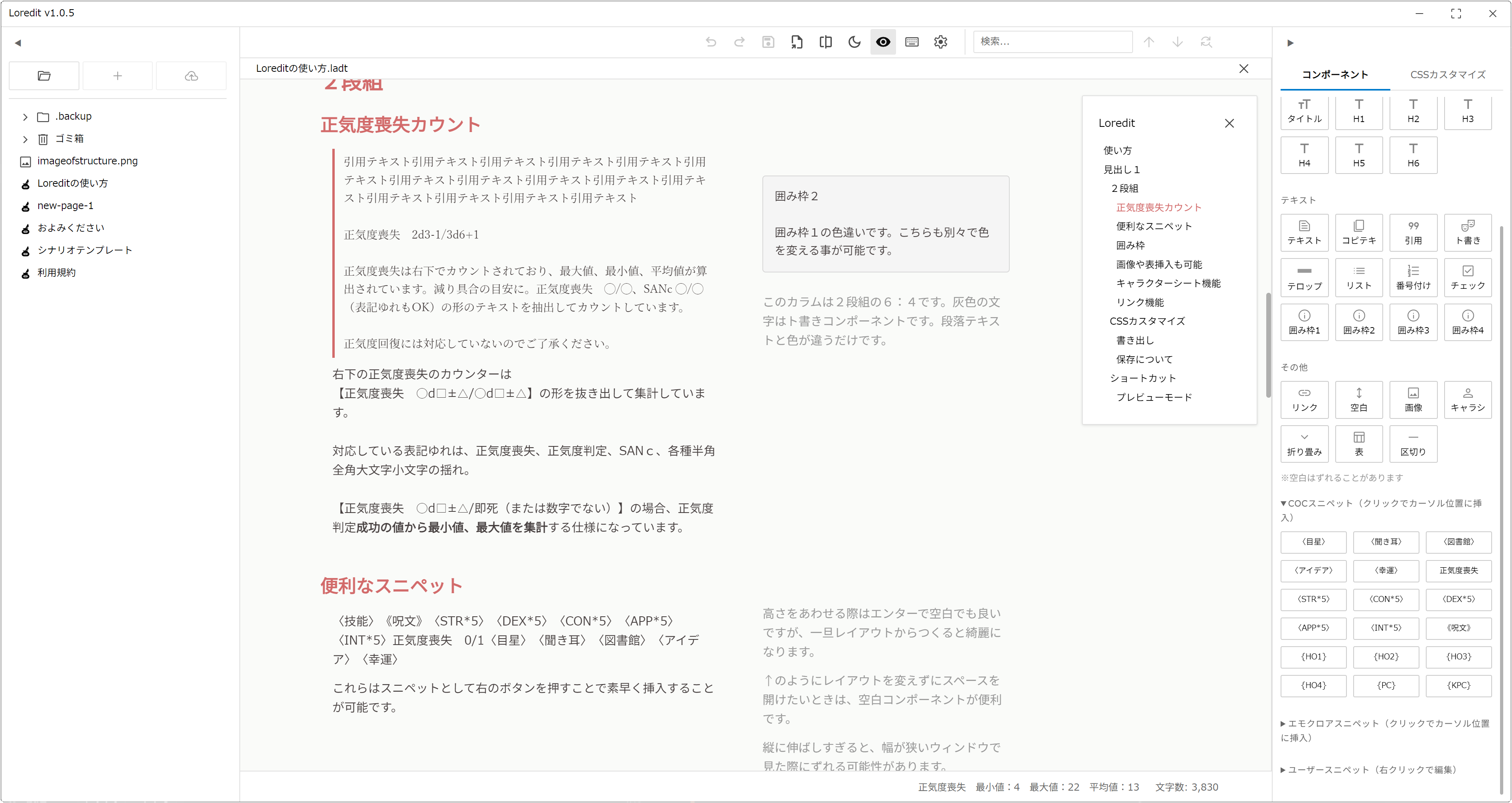Open the cloud upload icon in sidebar
The width and height of the screenshot is (1512, 803).
[191, 75]
